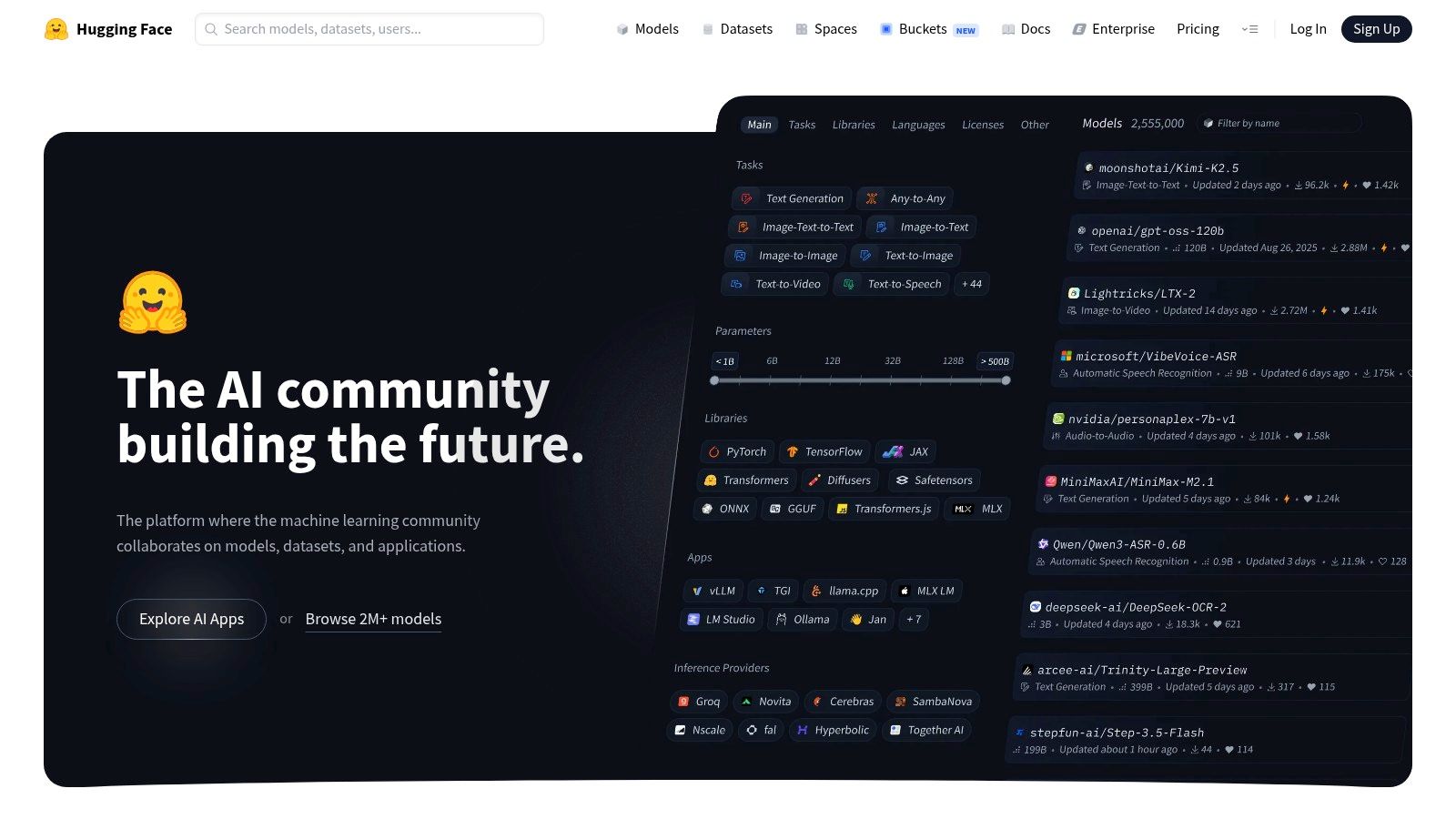
Task: Enable the Text-to-Video task filter
Action: pos(775,284)
